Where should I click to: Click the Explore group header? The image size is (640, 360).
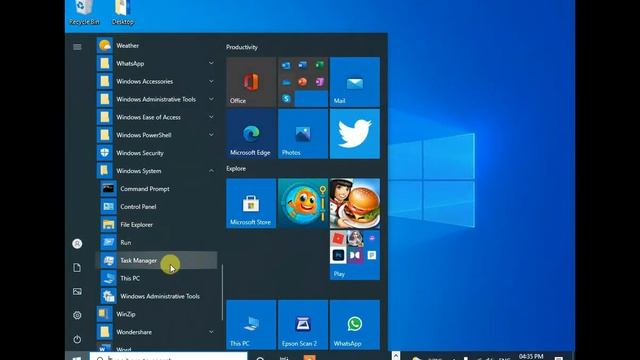coord(236,169)
